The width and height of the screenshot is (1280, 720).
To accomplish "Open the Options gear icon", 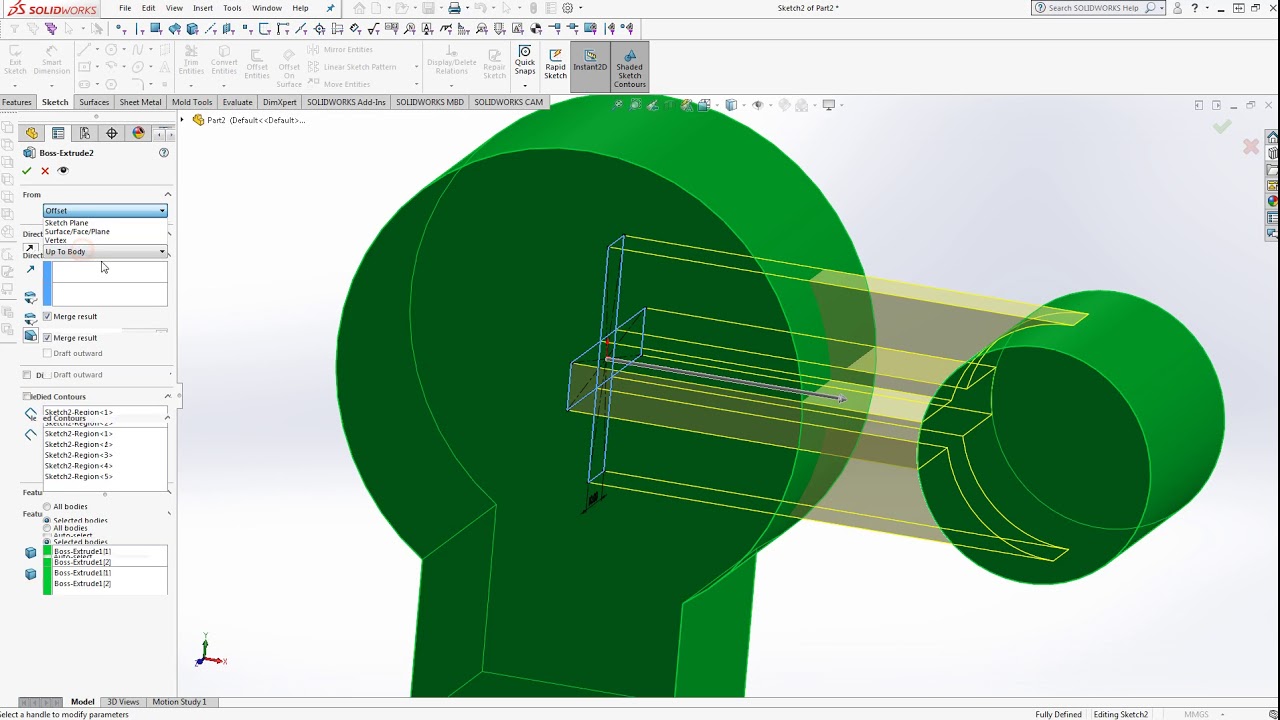I will coord(567,8).
